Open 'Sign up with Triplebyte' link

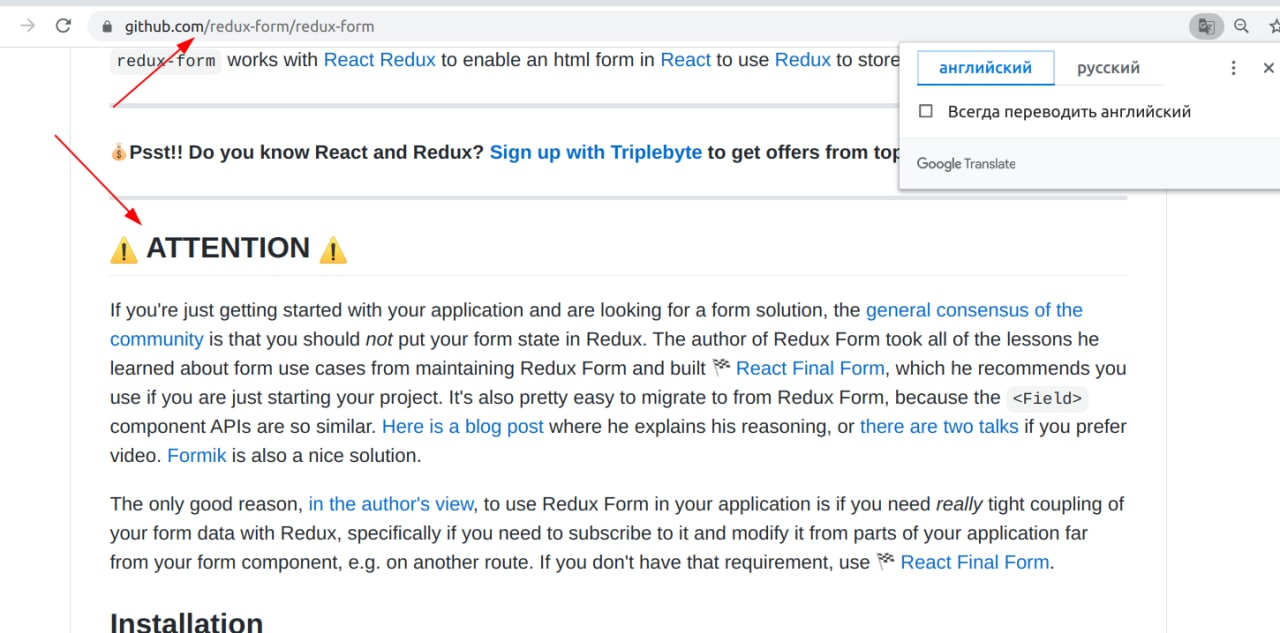pyautogui.click(x=595, y=153)
